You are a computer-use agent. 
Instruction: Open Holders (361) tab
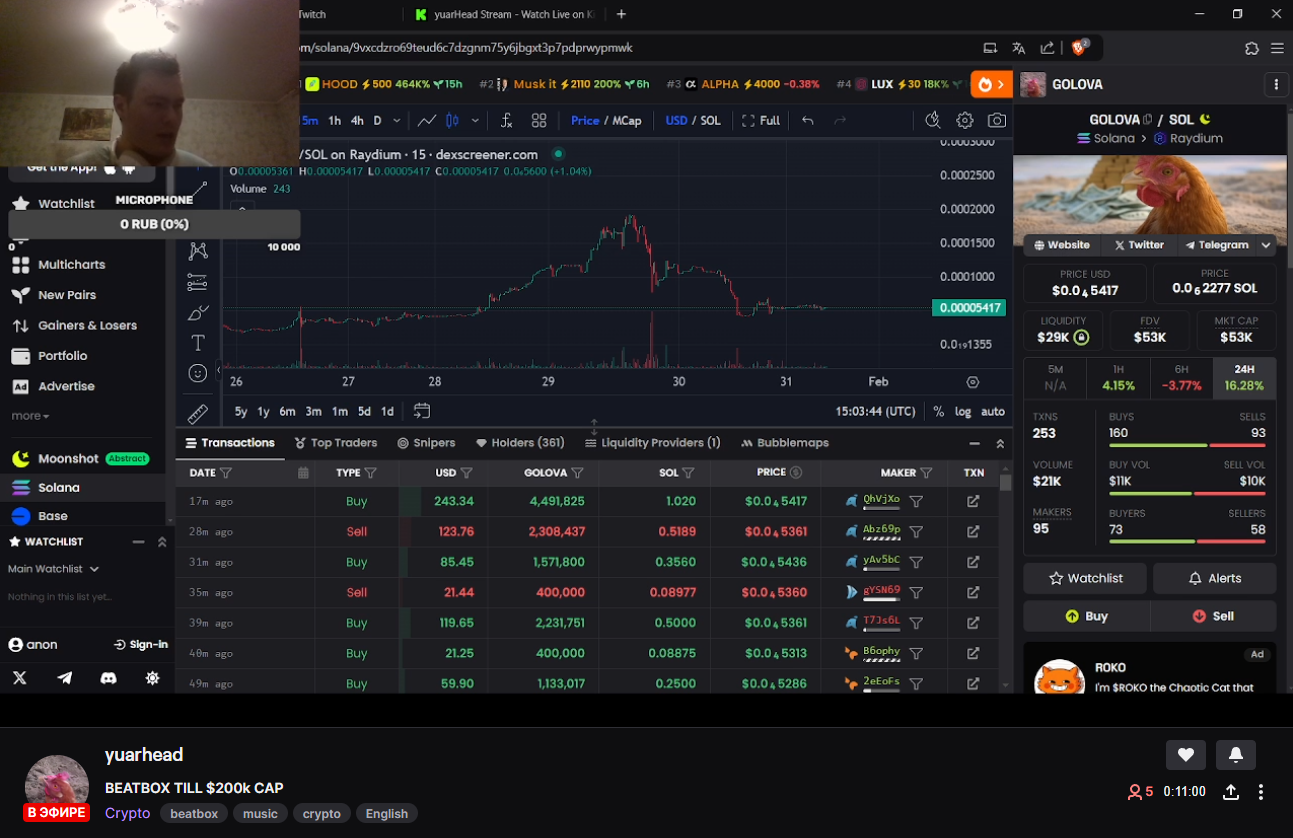click(x=520, y=443)
